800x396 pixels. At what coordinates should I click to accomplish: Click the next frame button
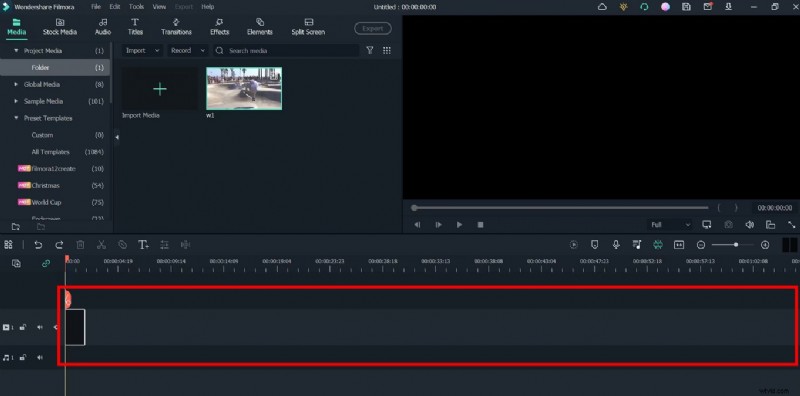438,225
